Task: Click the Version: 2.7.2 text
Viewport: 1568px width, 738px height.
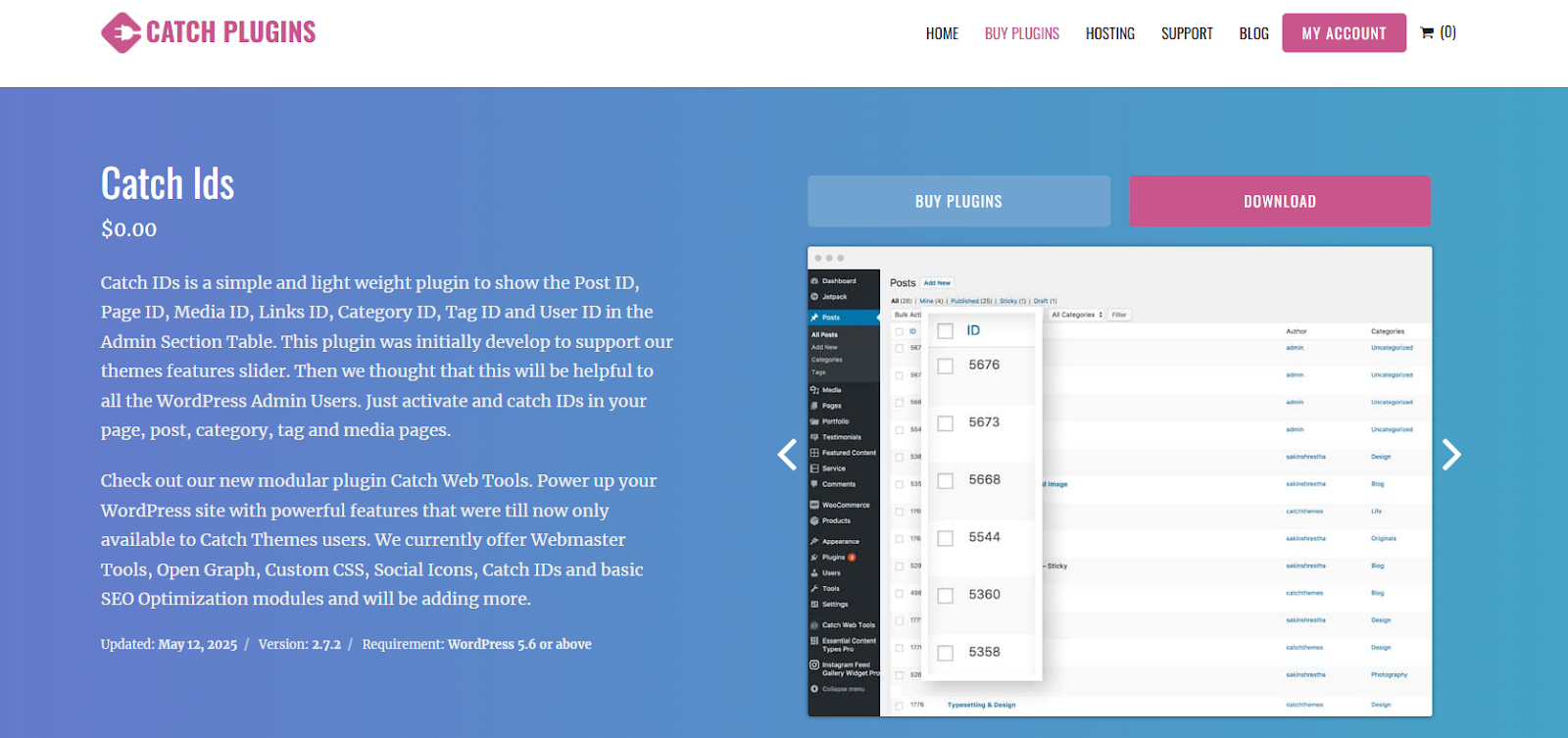Action: pos(300,644)
